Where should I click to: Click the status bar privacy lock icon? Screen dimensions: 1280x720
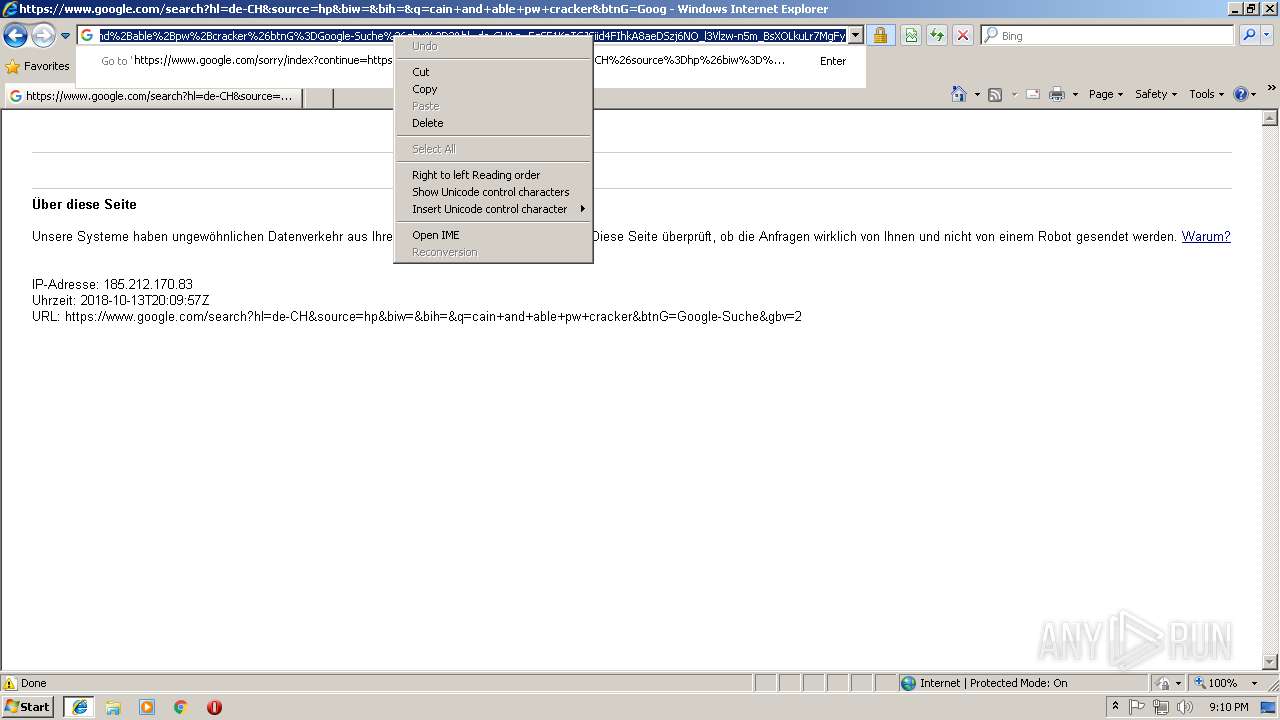pos(1163,683)
